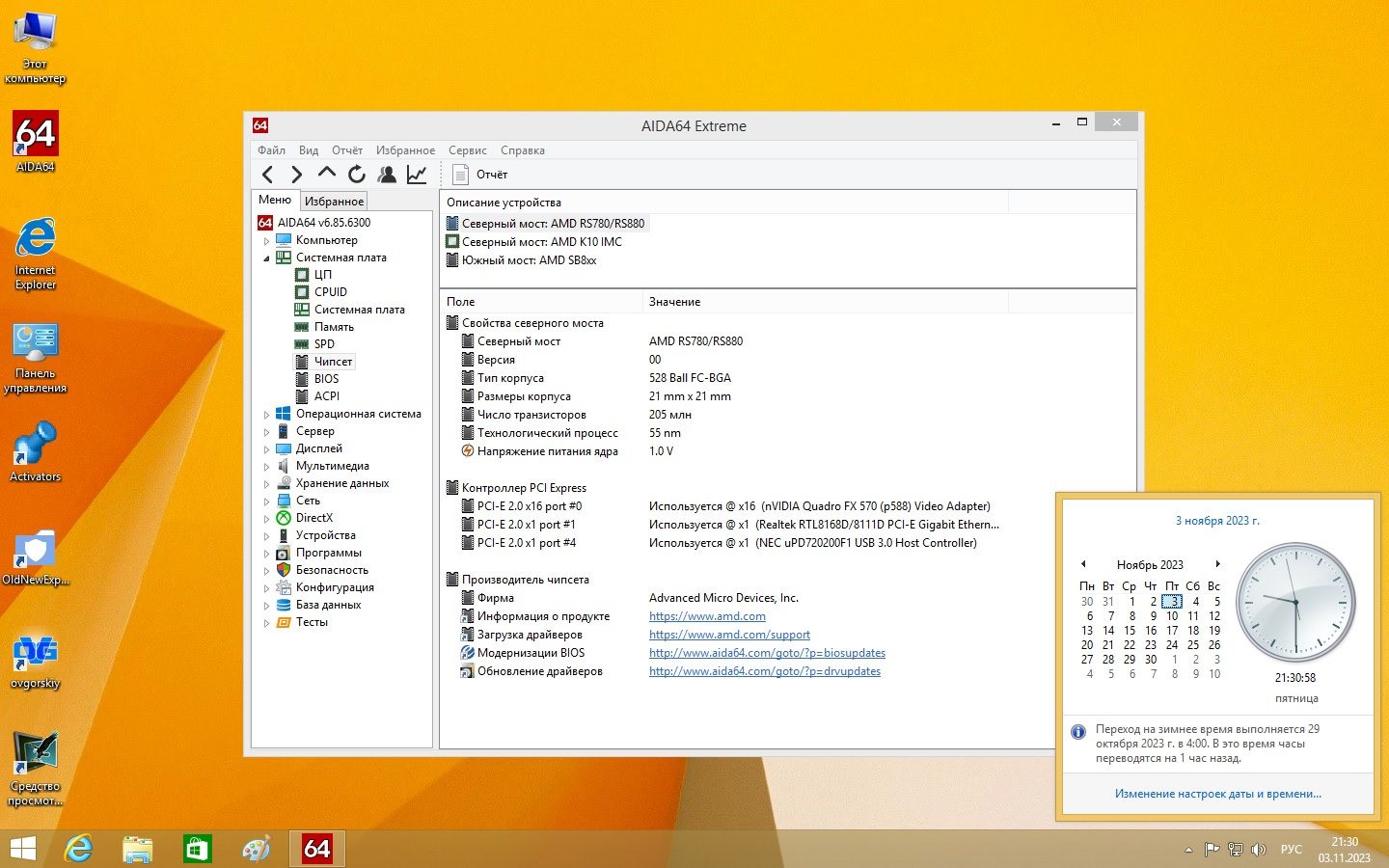Open the Файл menu
Screen dimensions: 1389x868
271,150
